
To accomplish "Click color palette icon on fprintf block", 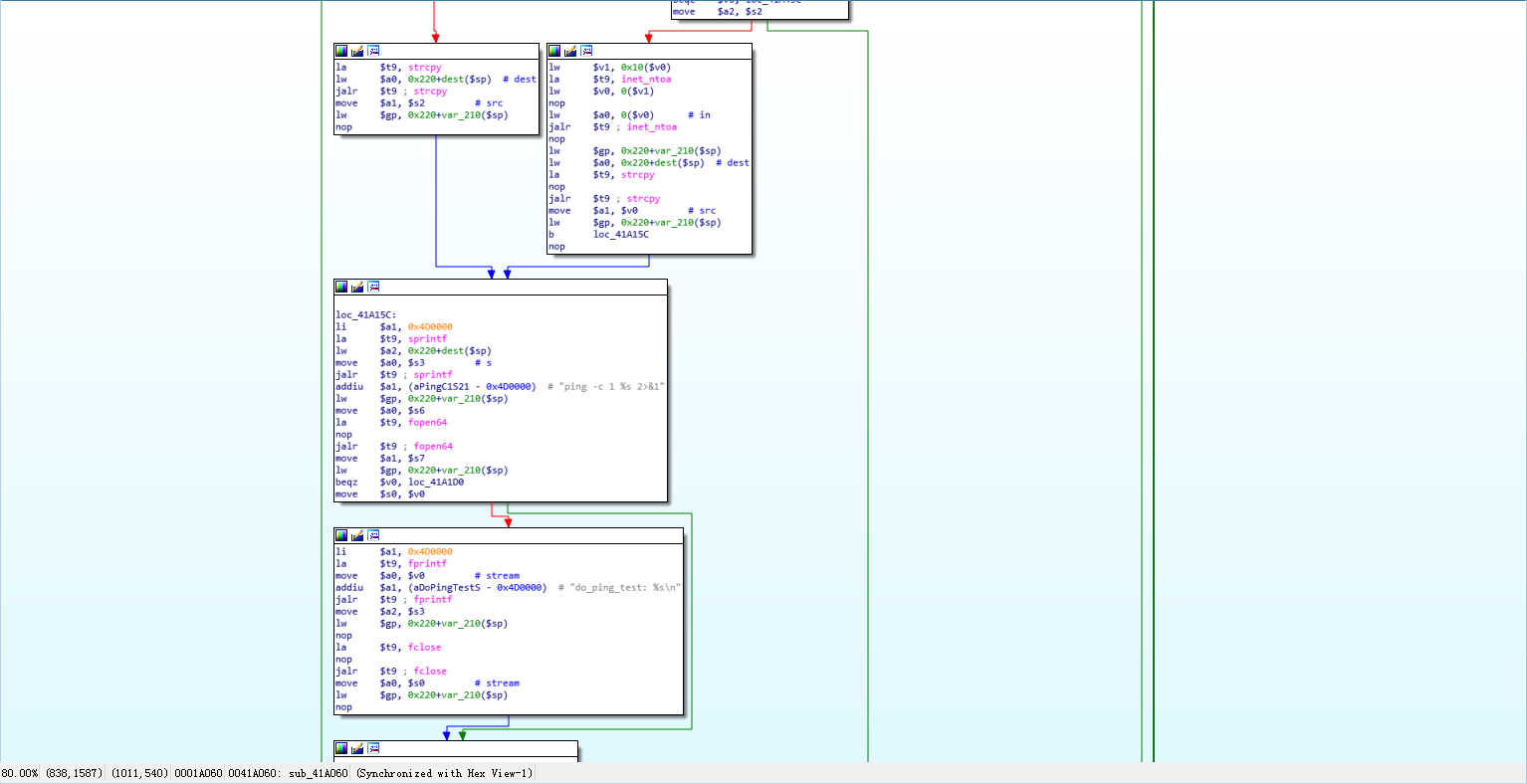I will click(341, 535).
